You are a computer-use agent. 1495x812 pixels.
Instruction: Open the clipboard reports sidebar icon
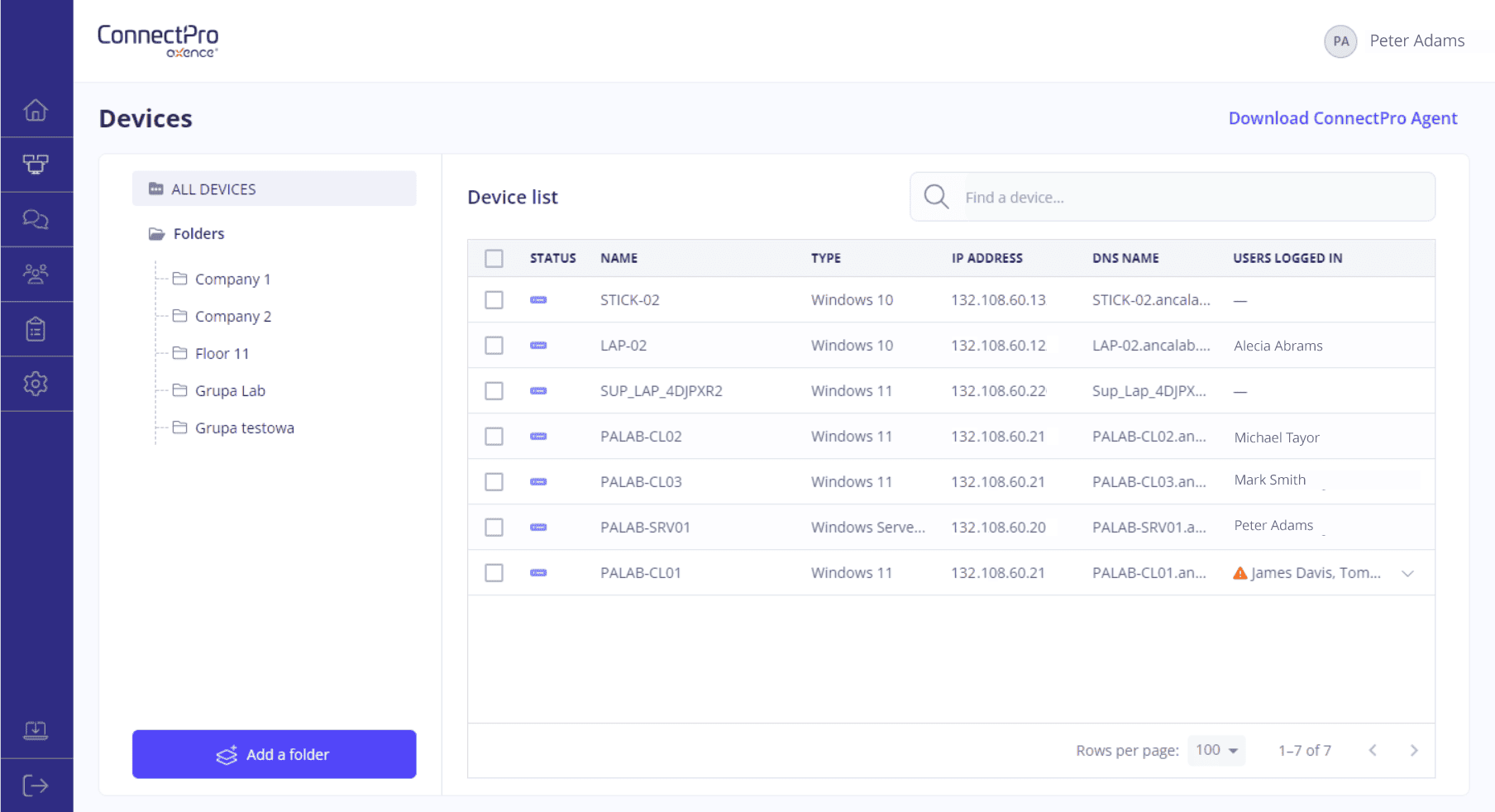tap(36, 329)
